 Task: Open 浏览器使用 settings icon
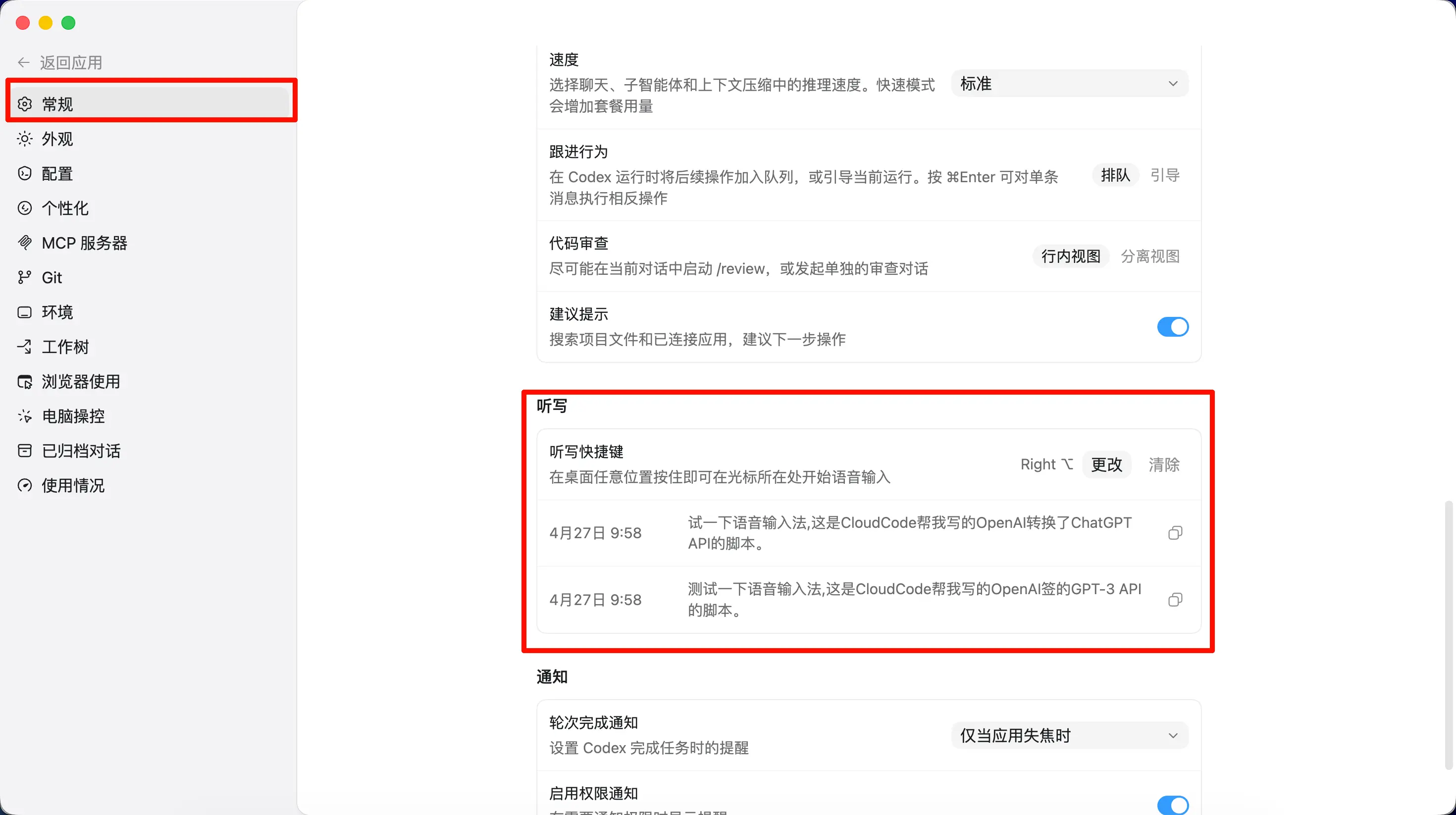[25, 382]
